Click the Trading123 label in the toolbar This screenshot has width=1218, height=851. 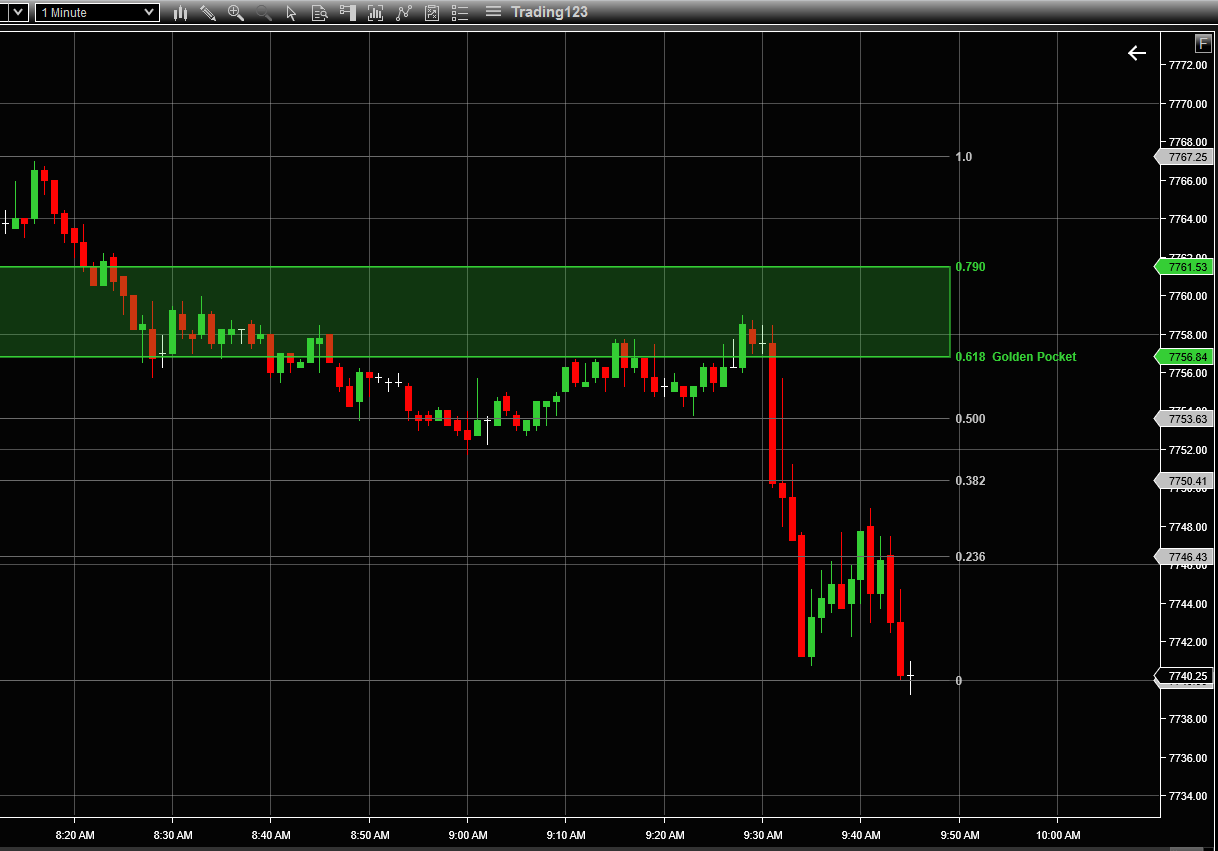(x=549, y=12)
